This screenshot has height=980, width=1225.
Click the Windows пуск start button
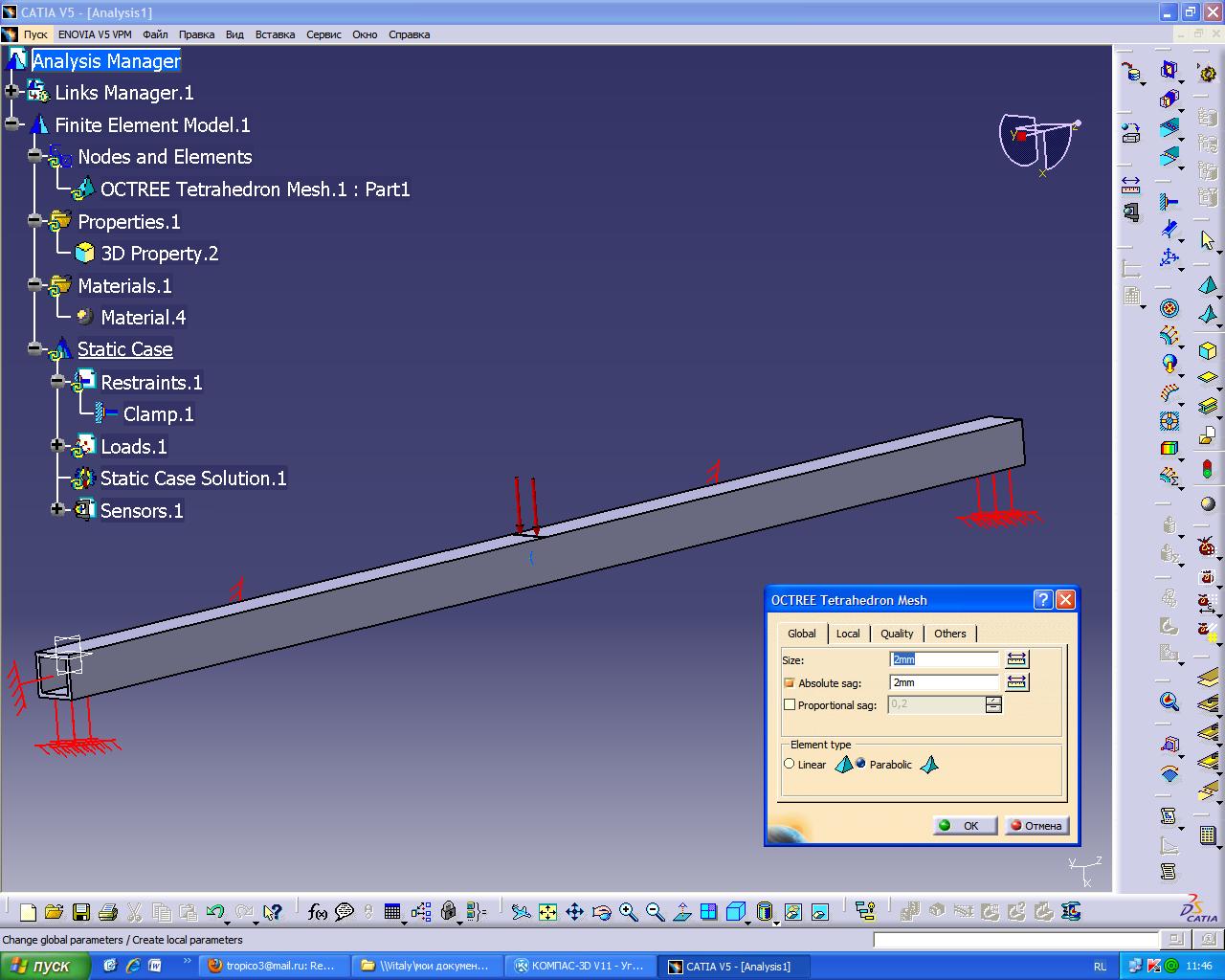[44, 967]
